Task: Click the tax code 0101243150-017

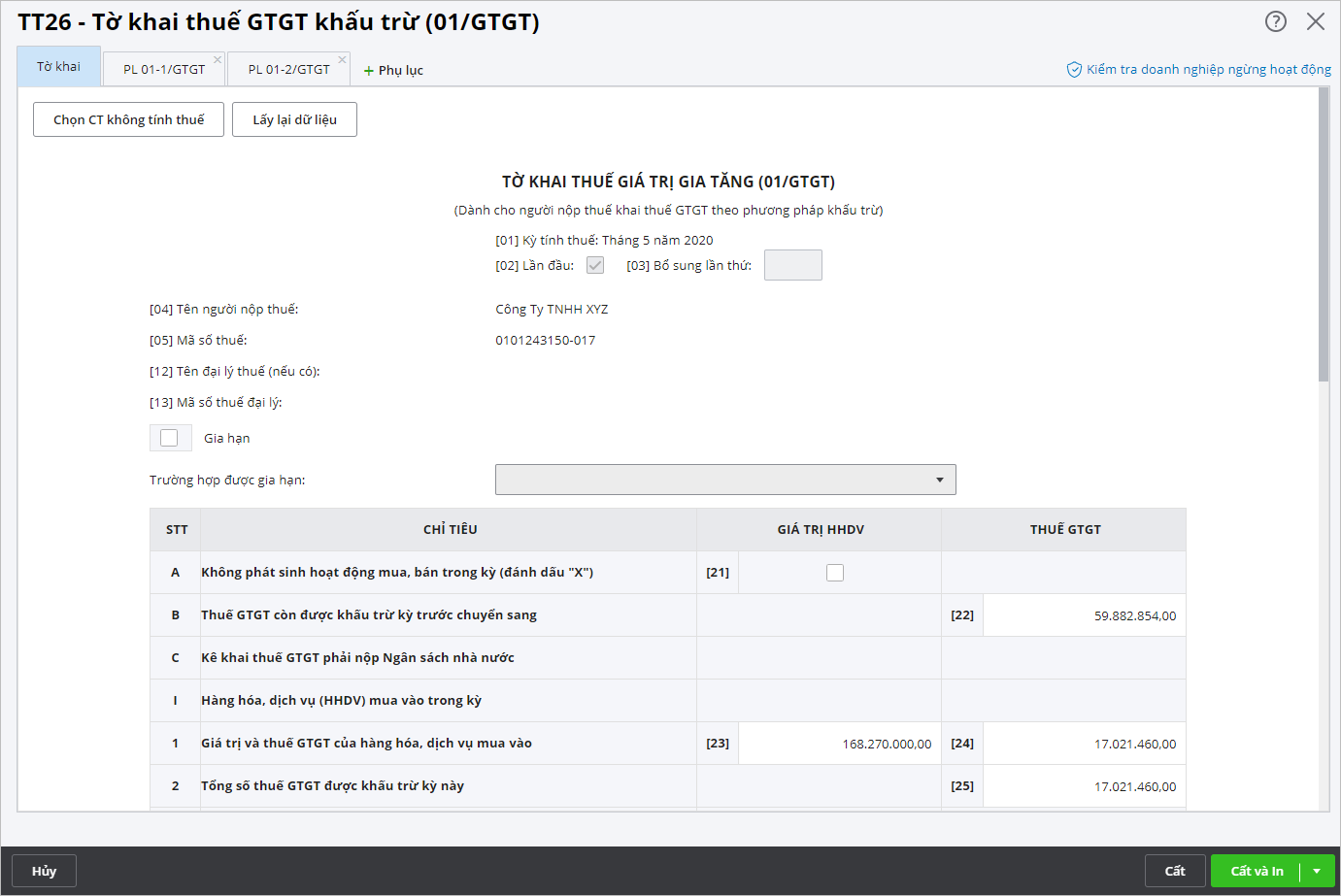Action: tap(546, 340)
